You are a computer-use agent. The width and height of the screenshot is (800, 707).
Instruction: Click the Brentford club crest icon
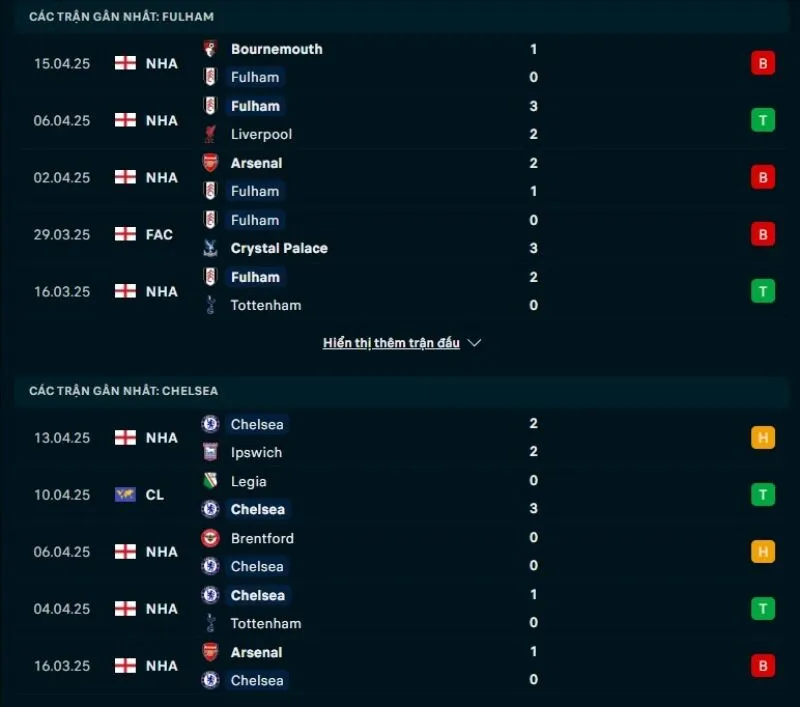(211, 538)
